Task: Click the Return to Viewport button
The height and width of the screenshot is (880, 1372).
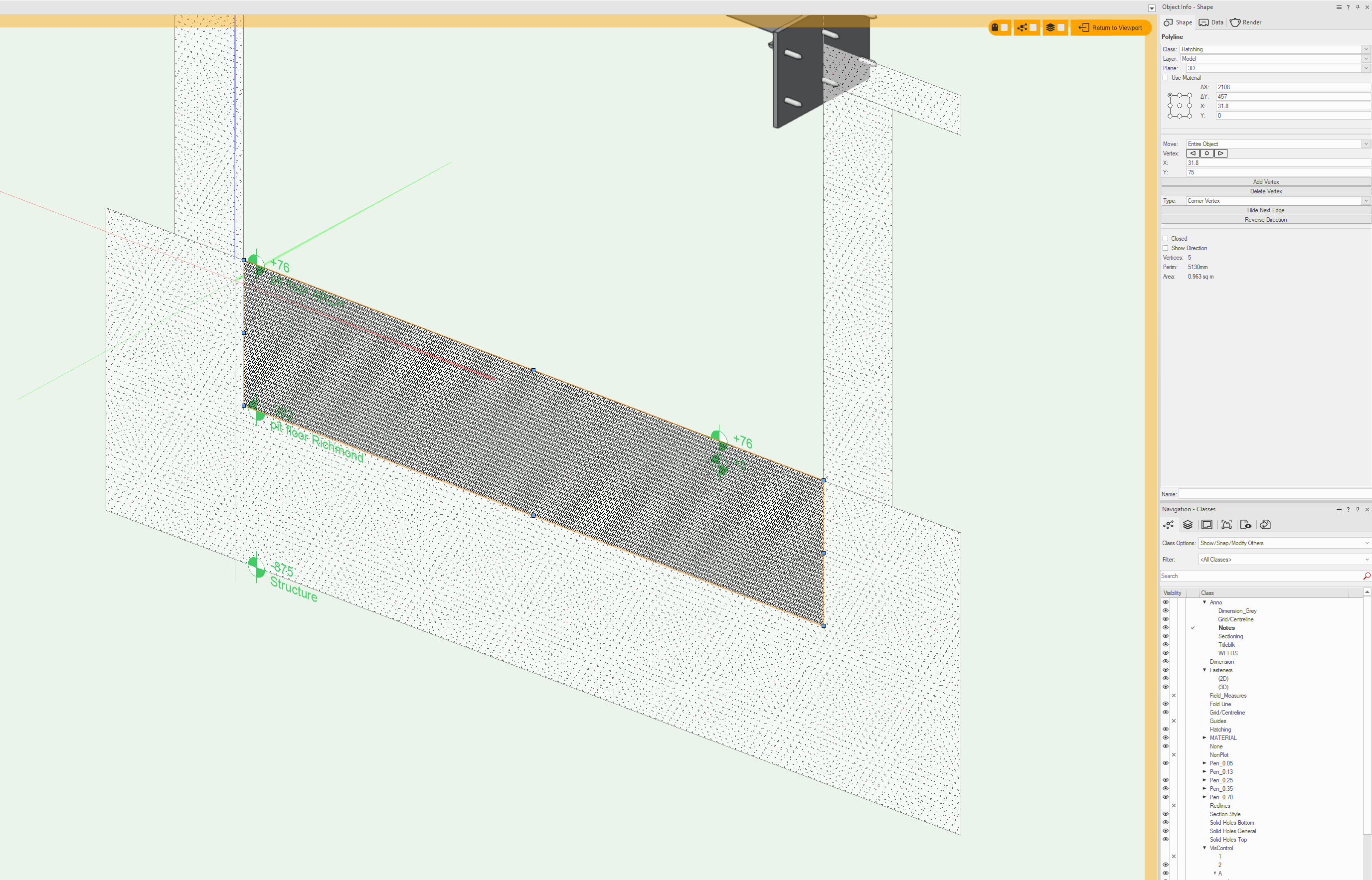Action: point(1110,27)
